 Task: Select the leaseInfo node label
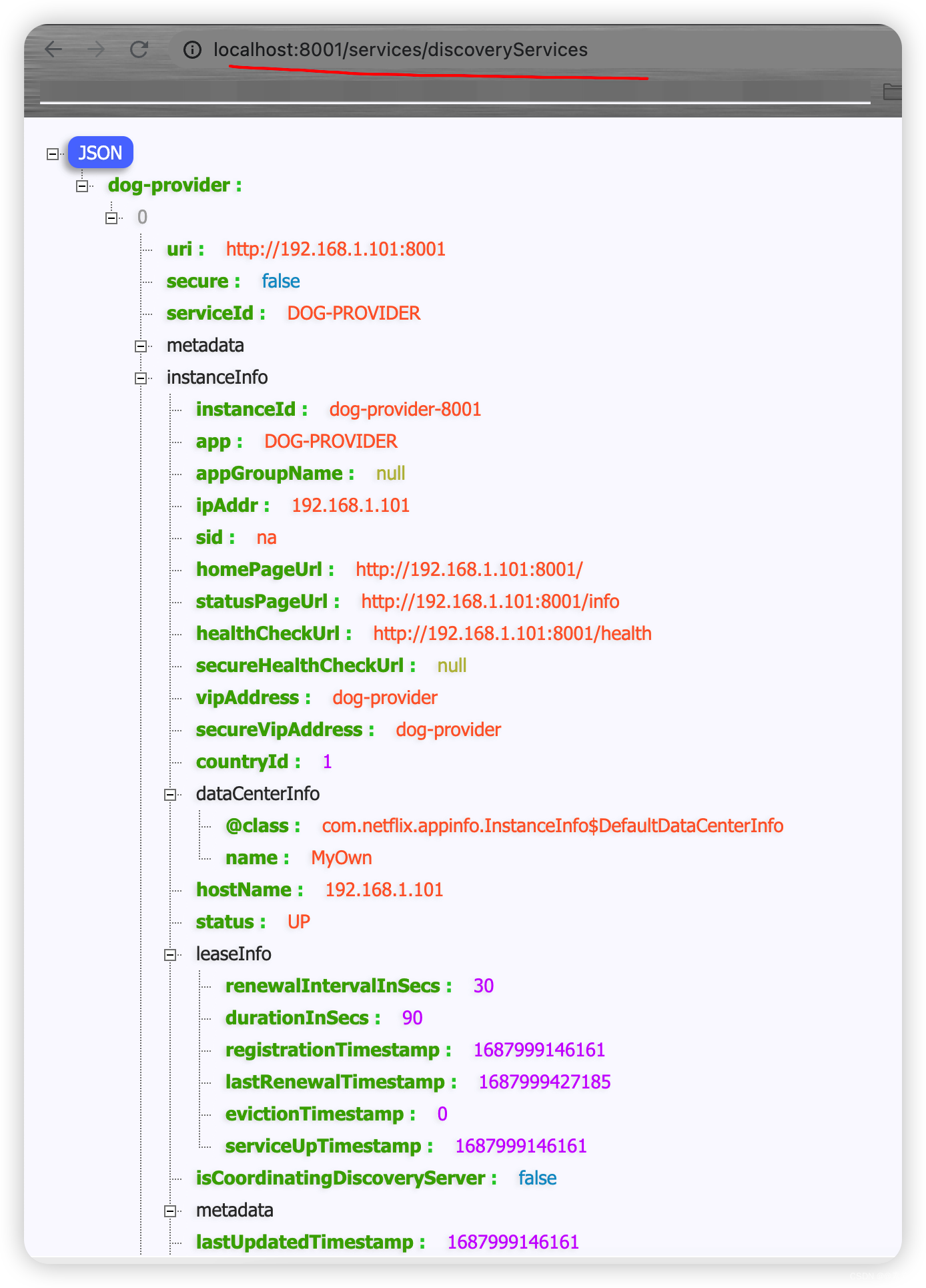tap(234, 954)
